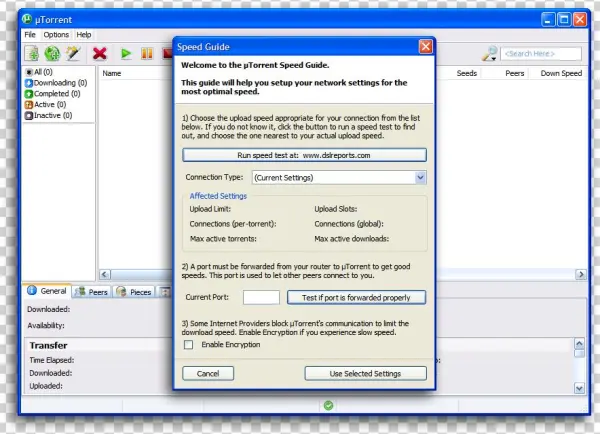This screenshot has width=600, height=434.
Task: Select Downloading (0) category
Action: click(56, 83)
